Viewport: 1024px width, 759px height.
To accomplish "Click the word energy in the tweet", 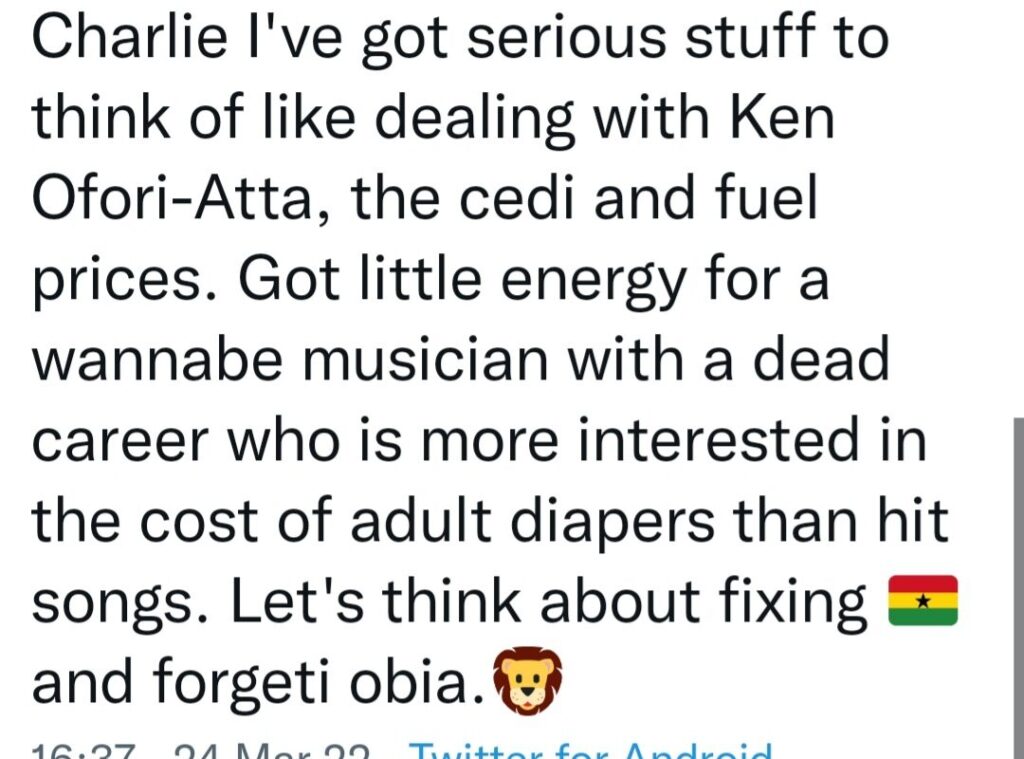I will click(x=593, y=282).
